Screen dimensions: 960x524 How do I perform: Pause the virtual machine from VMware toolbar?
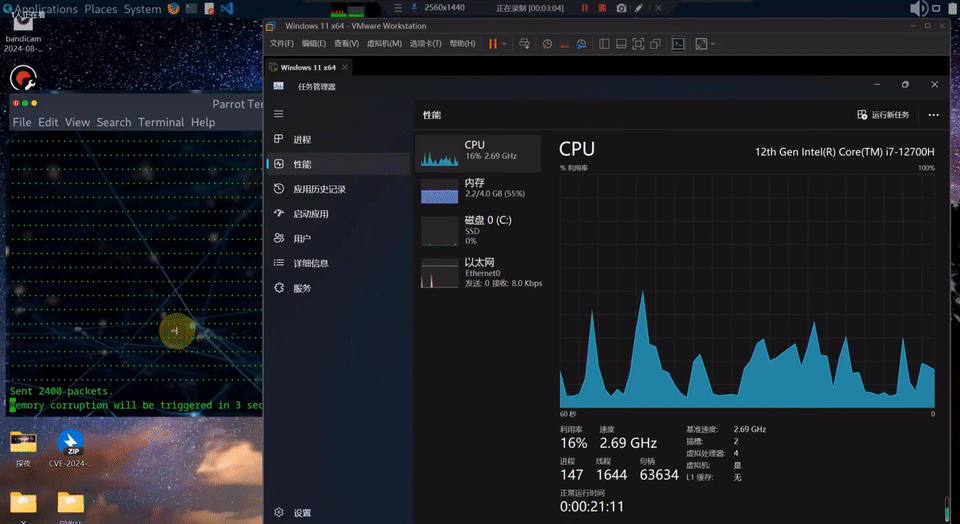tap(492, 44)
